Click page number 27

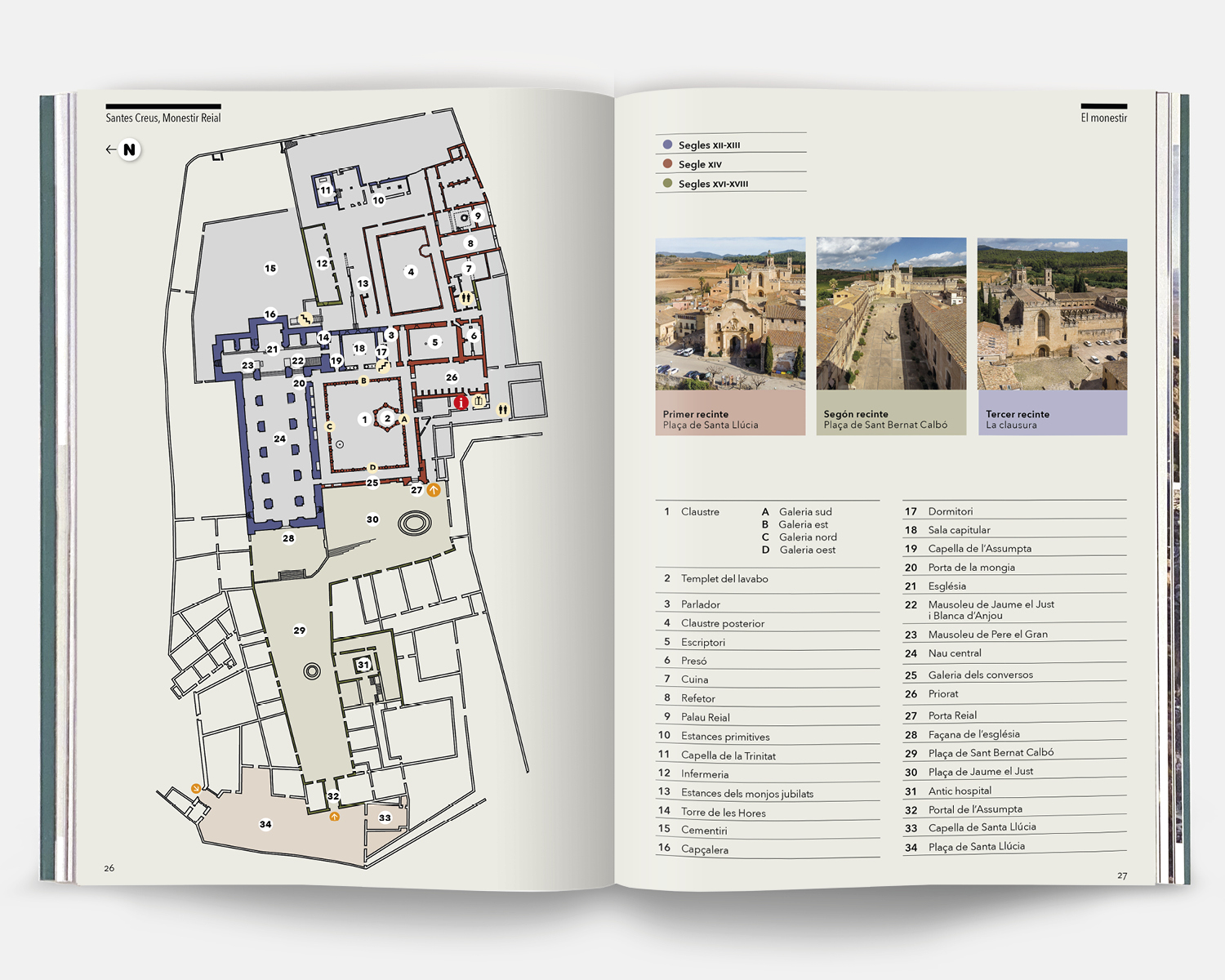pos(1122,876)
